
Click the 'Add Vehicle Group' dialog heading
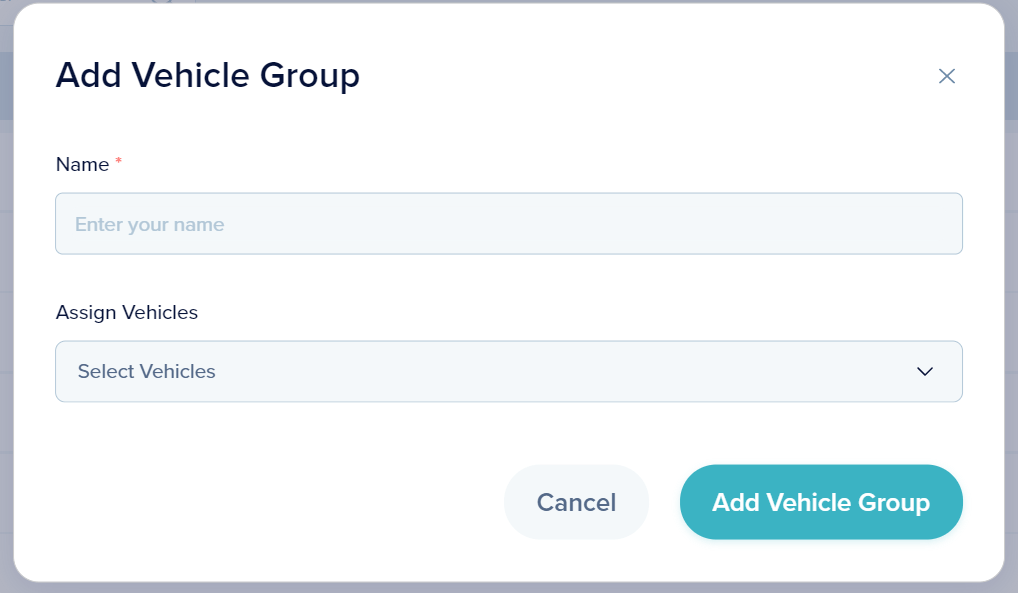[207, 76]
